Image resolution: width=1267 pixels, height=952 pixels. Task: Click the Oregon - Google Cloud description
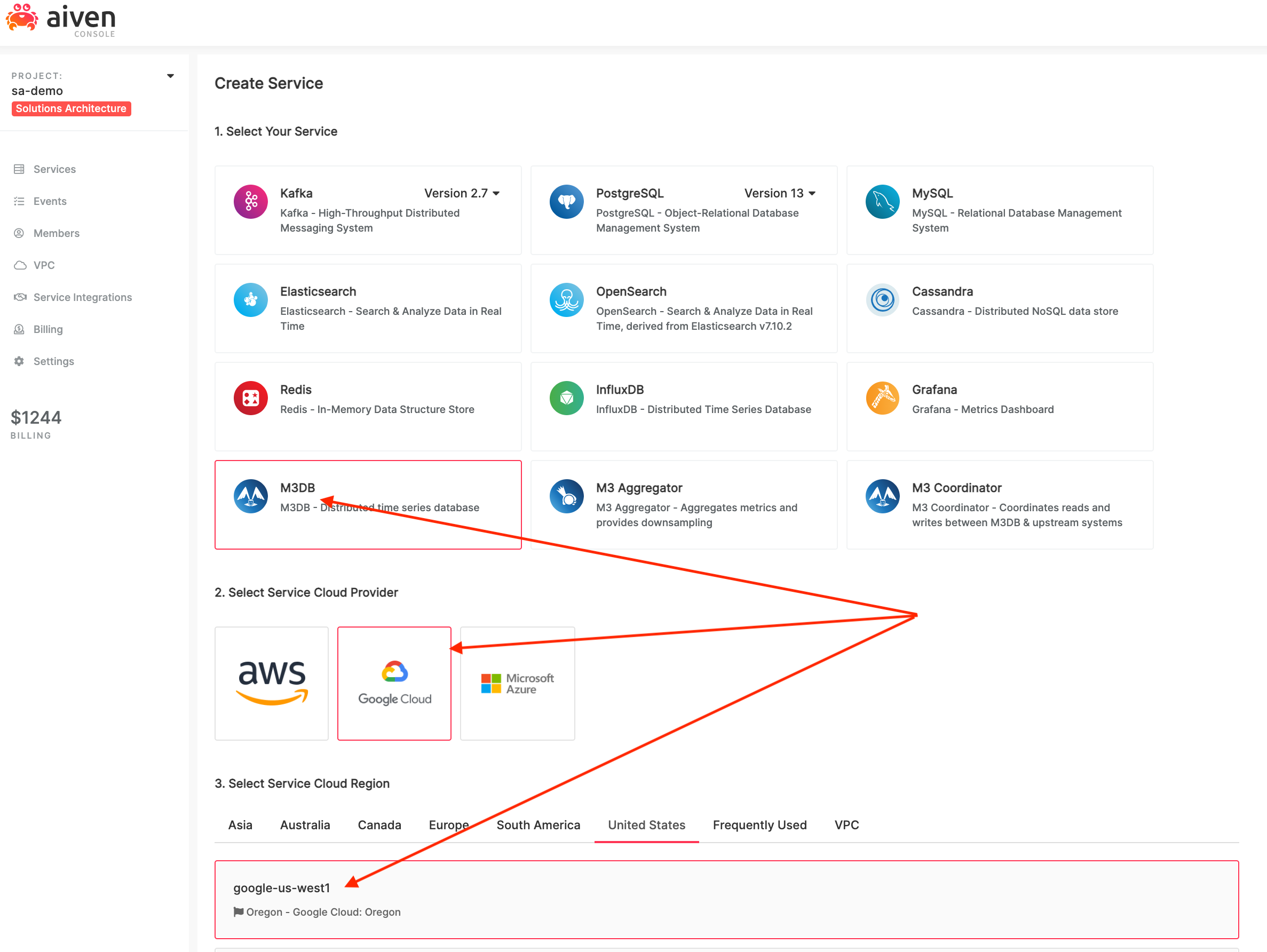[x=323, y=912]
